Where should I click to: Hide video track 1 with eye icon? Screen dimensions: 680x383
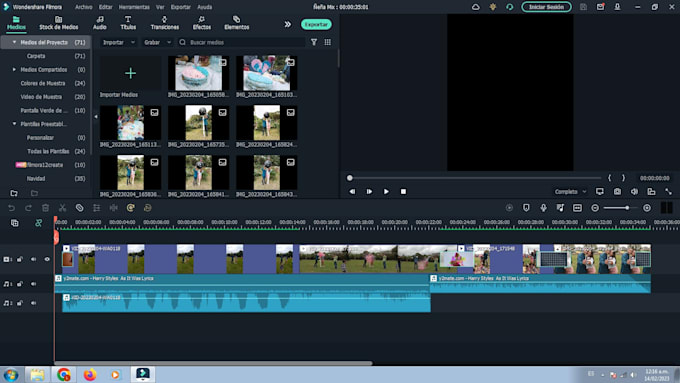47,259
